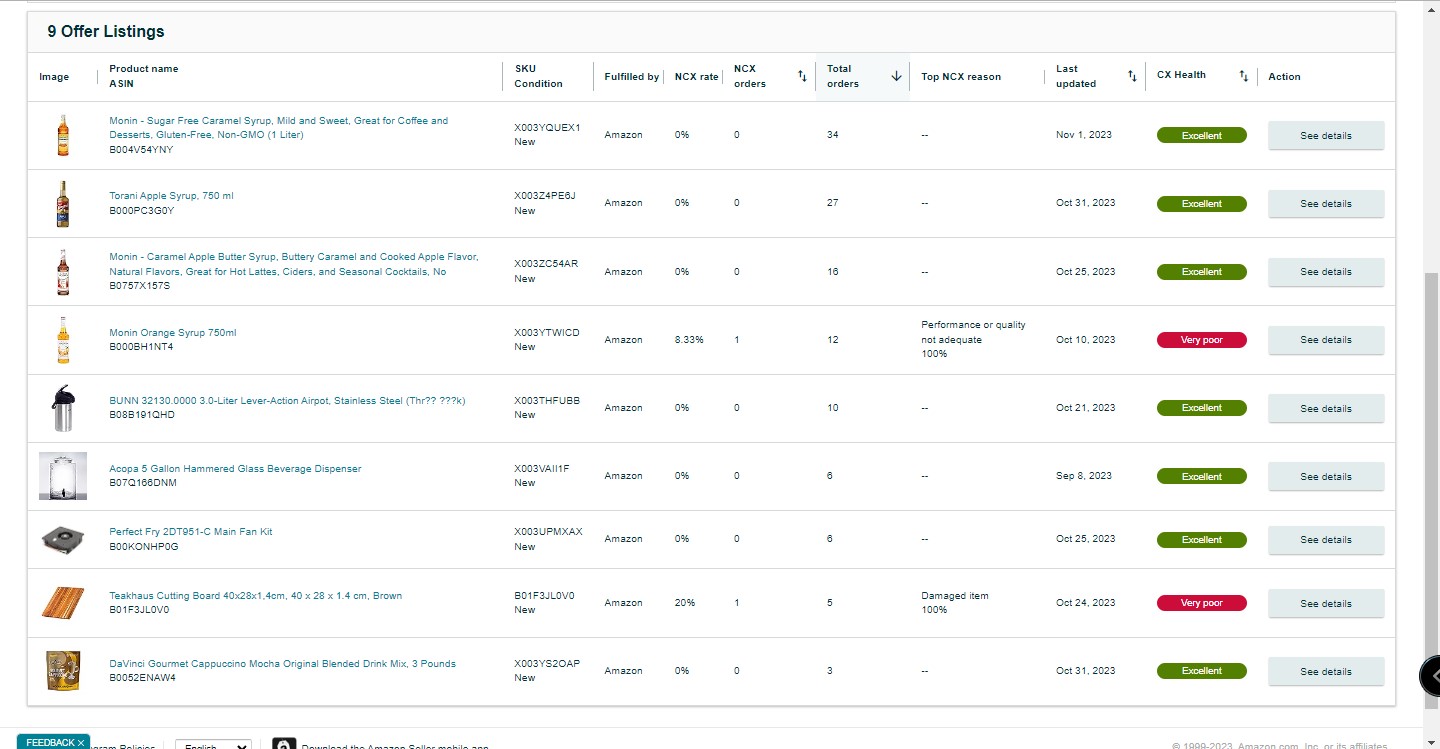Open Acopa Glass Beverage Dispenser image
1440x749 pixels.
click(63, 476)
